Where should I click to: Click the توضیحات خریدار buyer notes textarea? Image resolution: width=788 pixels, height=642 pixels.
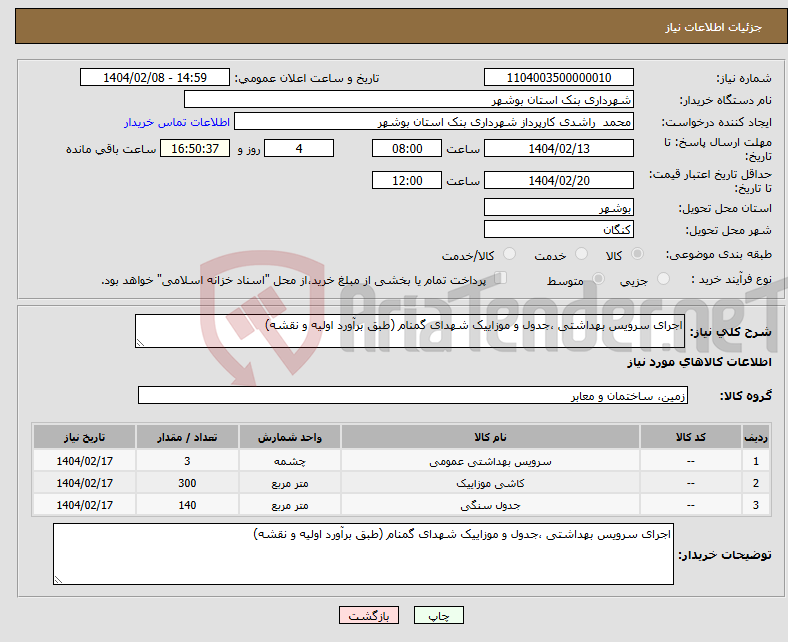363,554
